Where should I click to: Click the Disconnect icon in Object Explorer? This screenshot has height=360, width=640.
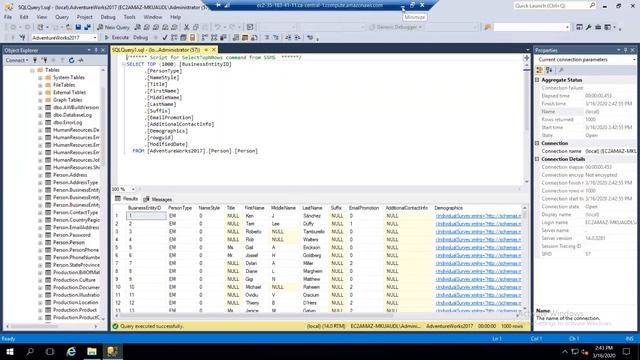point(44,60)
